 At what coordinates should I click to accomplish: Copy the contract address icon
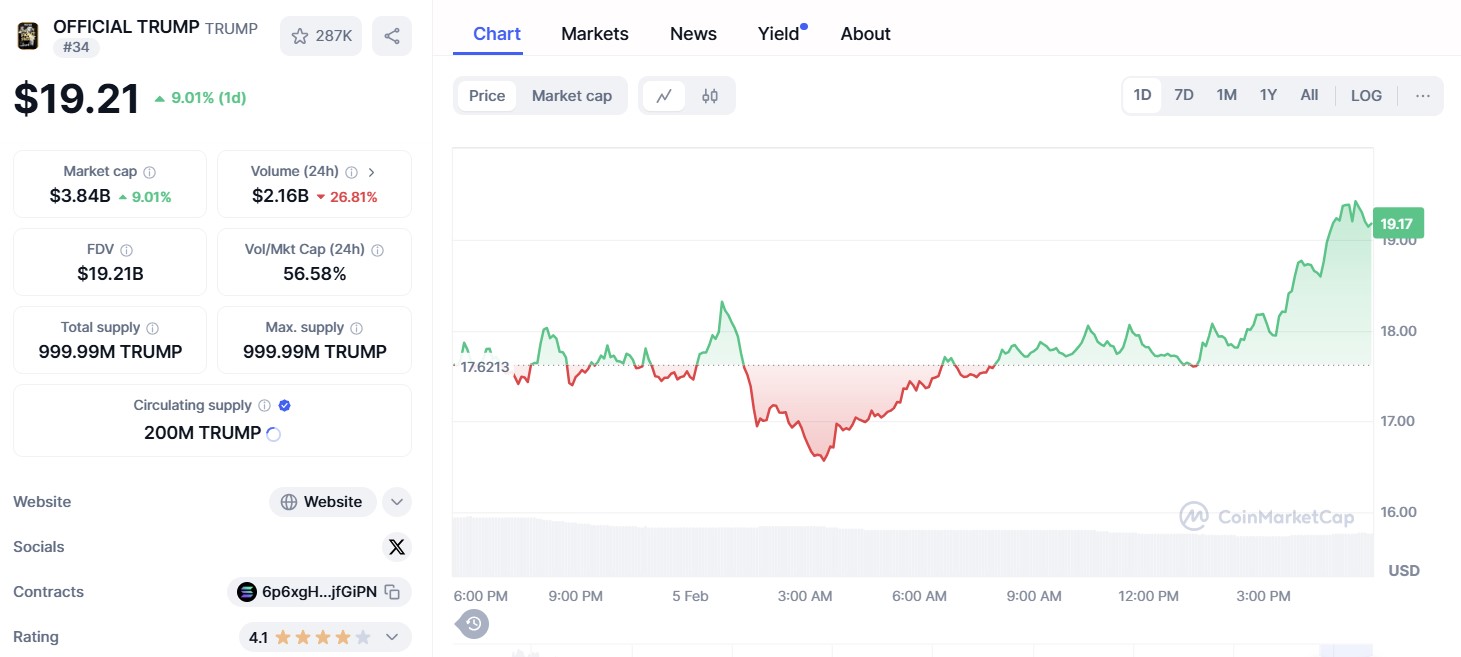[393, 592]
